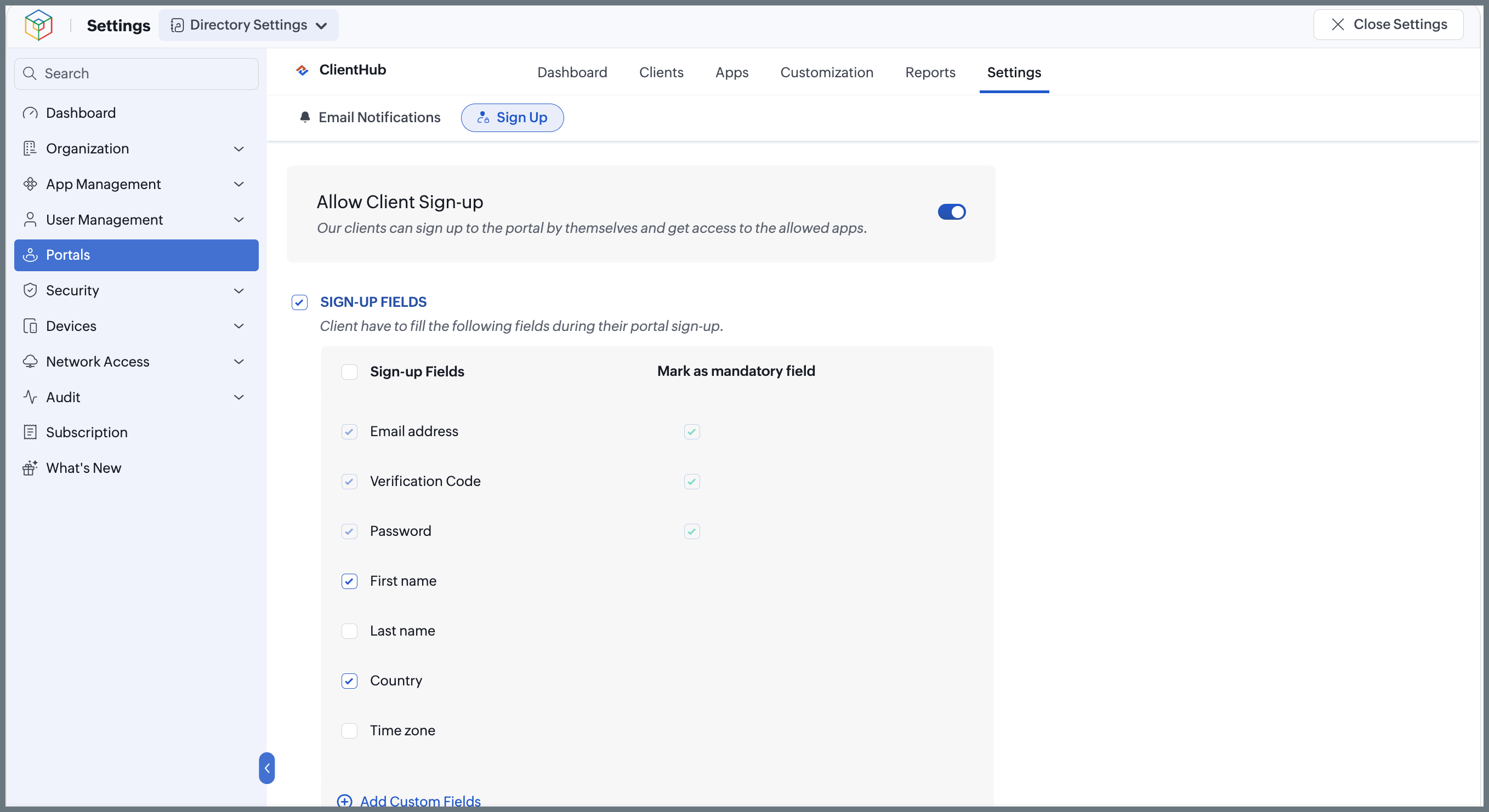Click the Verification Code field checkbox

[x=349, y=481]
